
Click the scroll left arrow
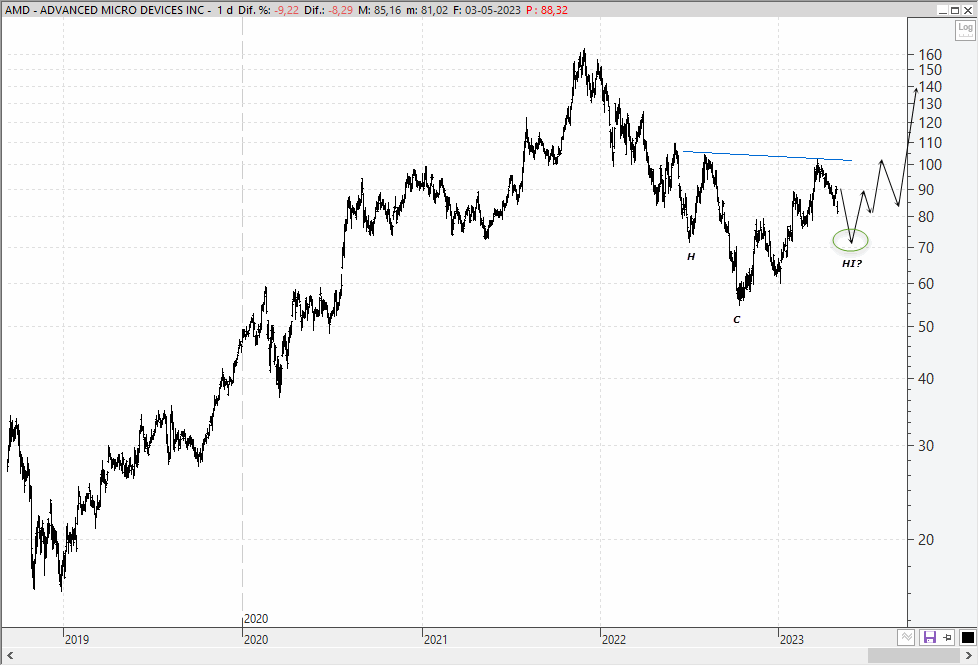[9, 655]
